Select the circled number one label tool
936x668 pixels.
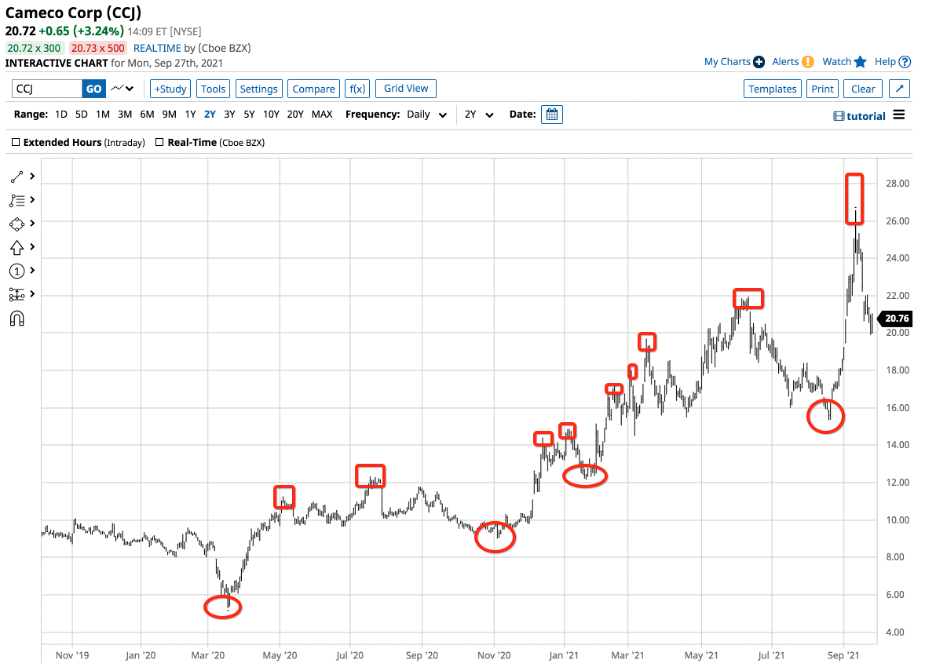[x=17, y=271]
